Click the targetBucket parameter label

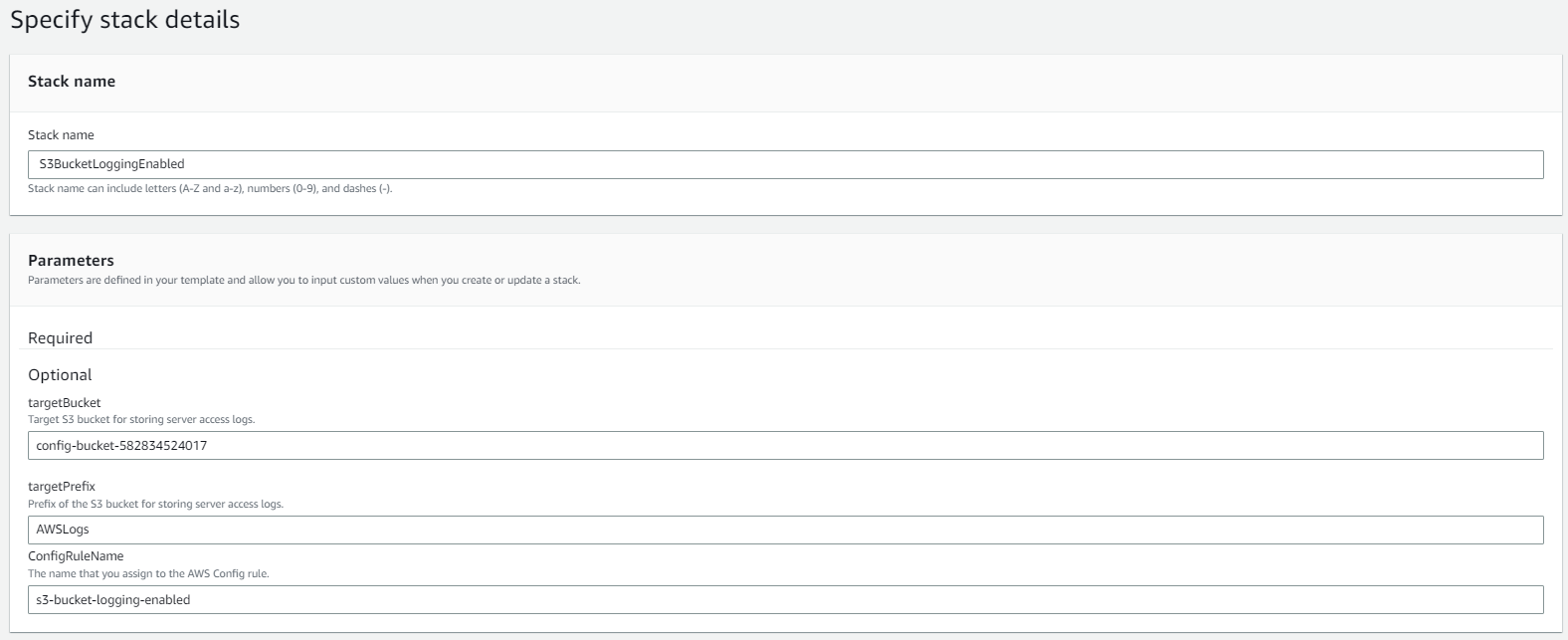pos(64,403)
